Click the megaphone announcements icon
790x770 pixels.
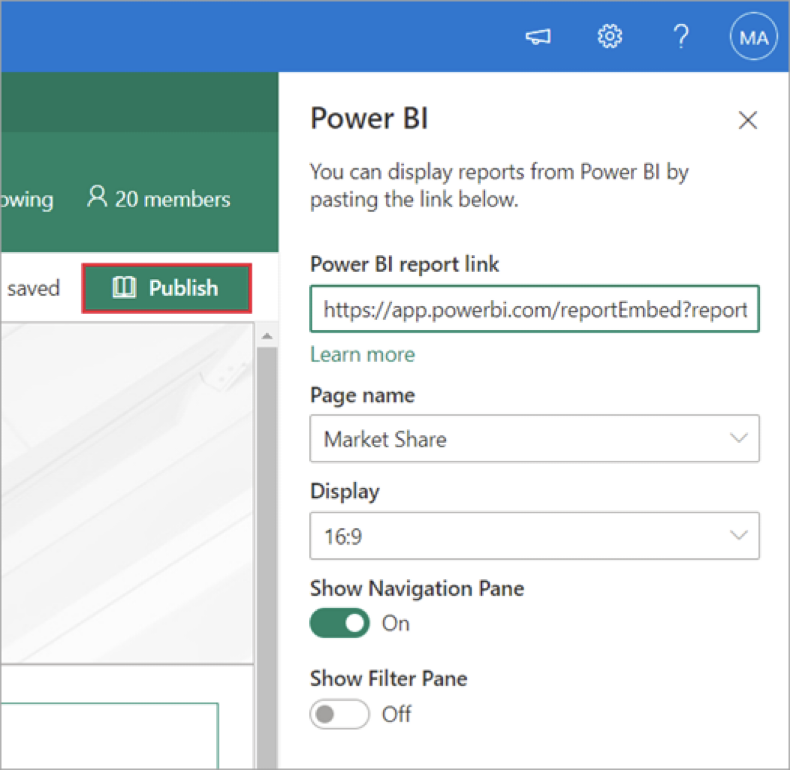538,37
